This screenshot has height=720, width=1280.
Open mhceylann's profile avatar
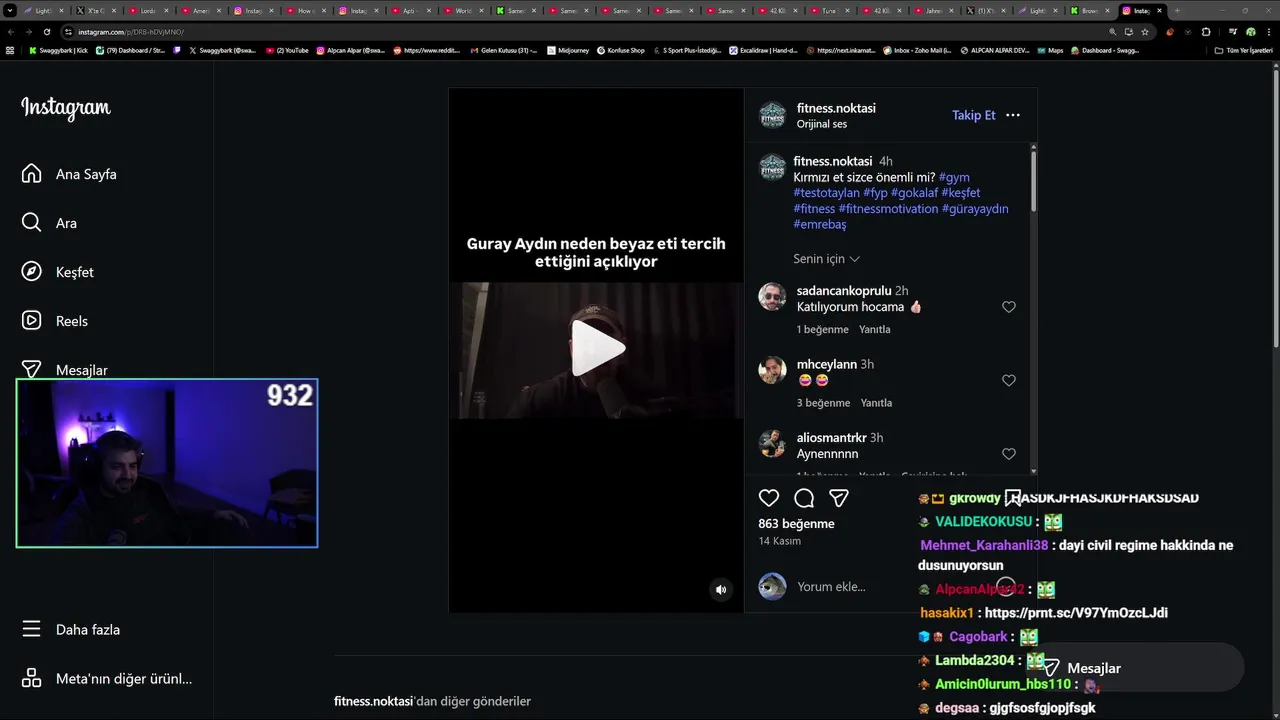point(772,370)
